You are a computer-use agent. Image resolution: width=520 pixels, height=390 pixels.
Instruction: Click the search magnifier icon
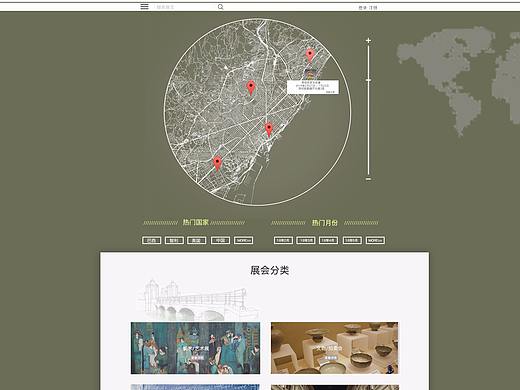click(x=220, y=7)
